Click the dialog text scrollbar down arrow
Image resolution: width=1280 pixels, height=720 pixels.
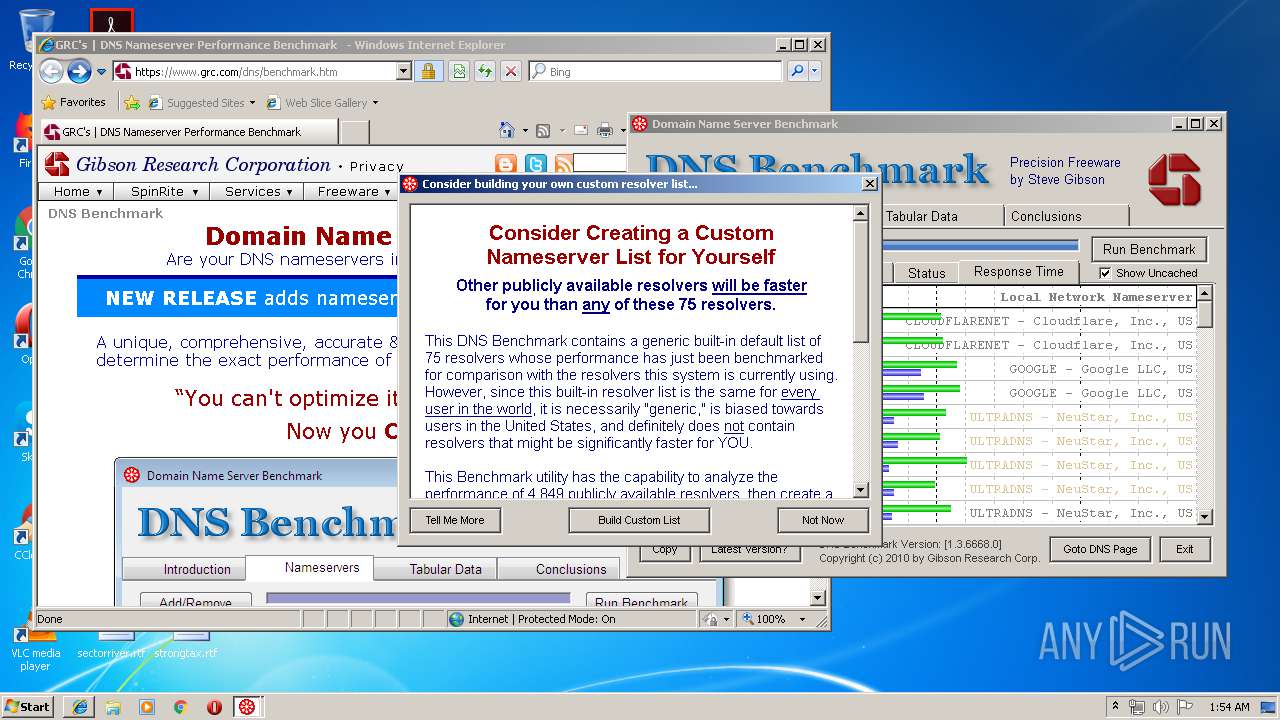point(861,490)
